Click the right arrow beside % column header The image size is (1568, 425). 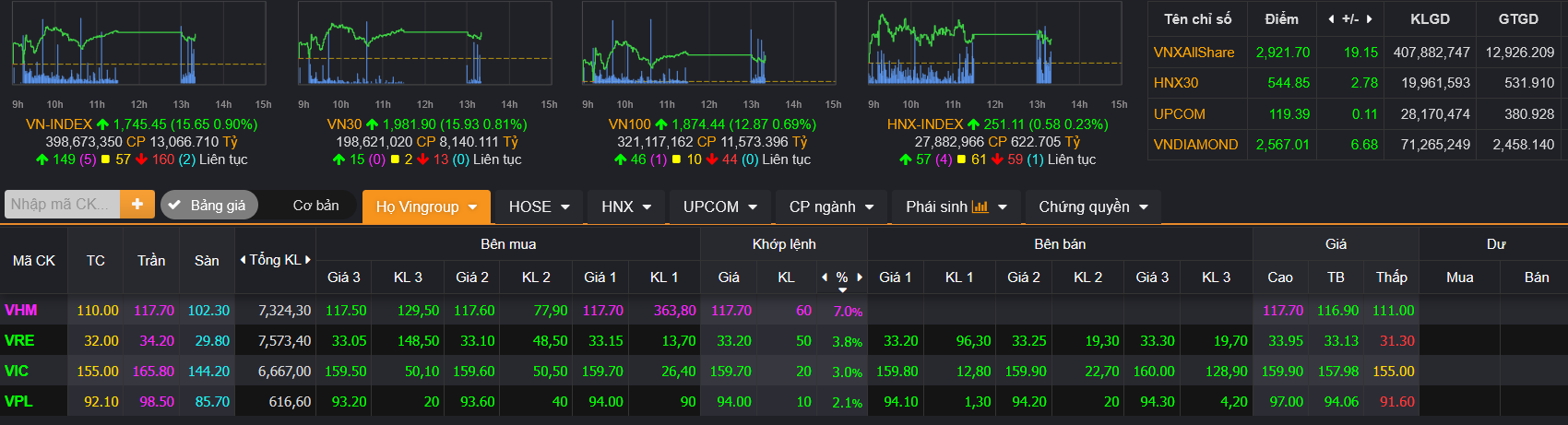(860, 277)
